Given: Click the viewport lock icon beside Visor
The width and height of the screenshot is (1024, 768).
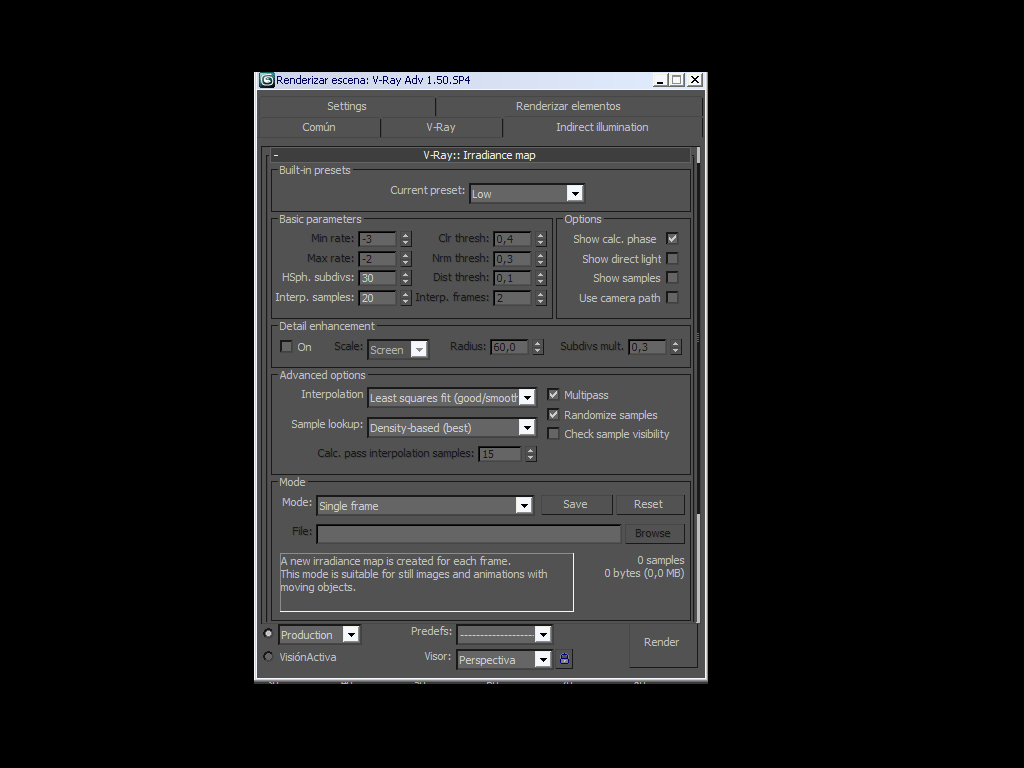Looking at the screenshot, I should (564, 659).
